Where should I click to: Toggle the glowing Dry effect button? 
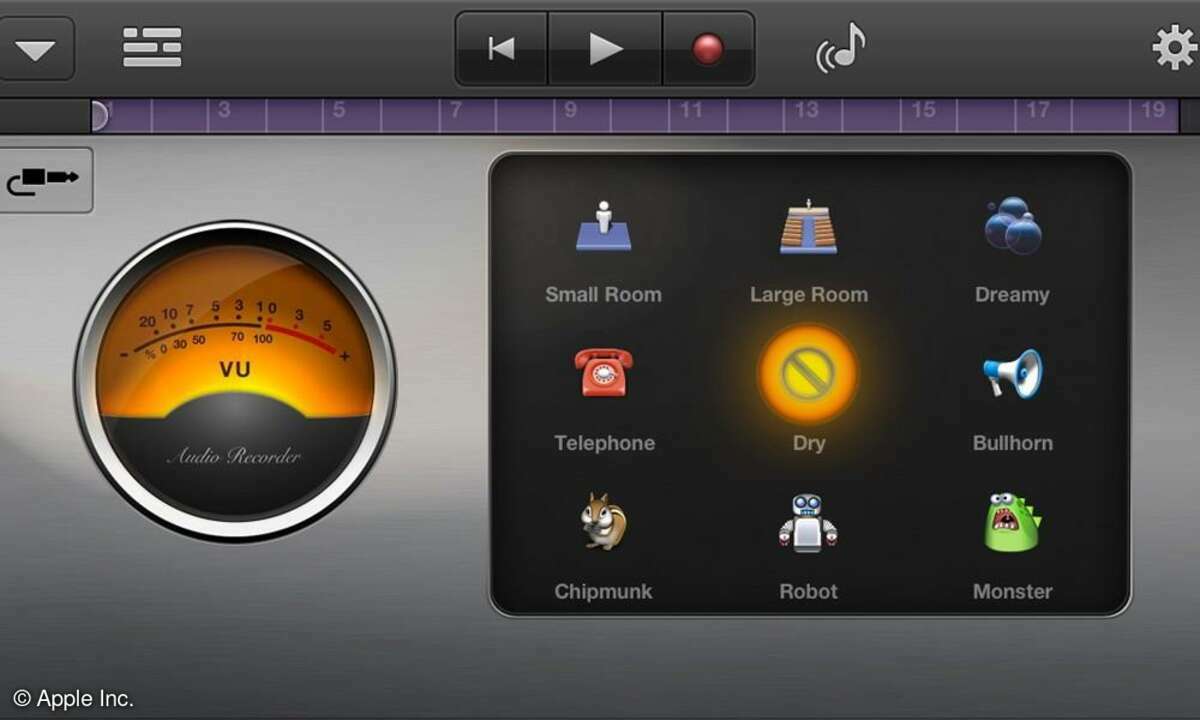[808, 375]
